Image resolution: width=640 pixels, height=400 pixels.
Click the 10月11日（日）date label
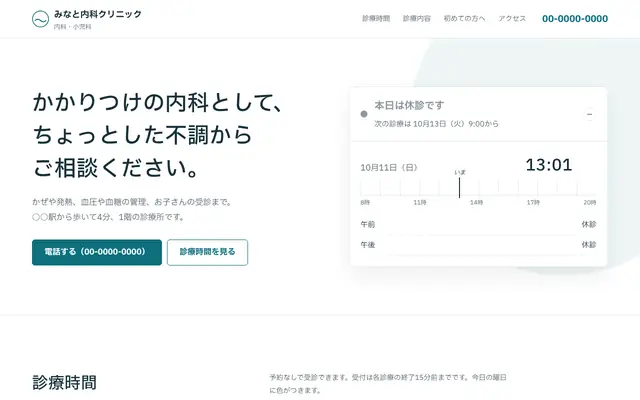point(389,167)
